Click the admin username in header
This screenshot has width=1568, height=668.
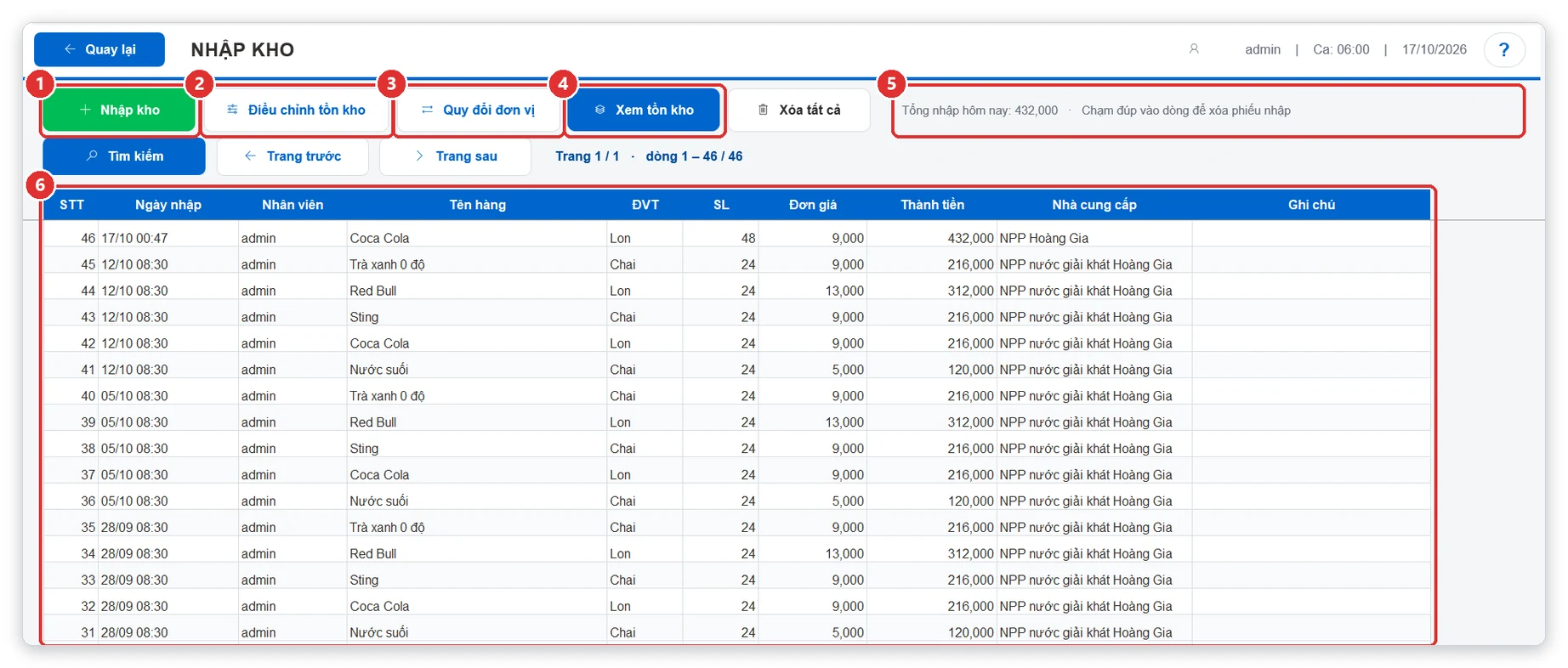coord(1263,49)
